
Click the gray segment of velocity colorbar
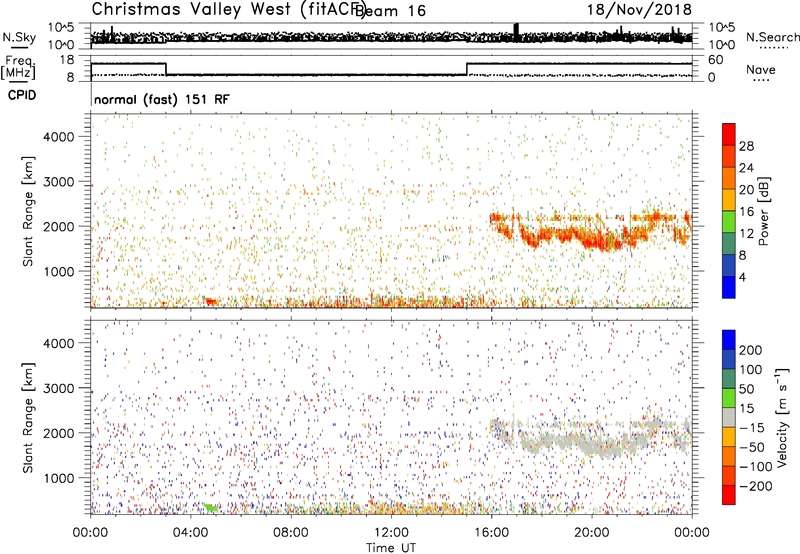click(x=729, y=417)
